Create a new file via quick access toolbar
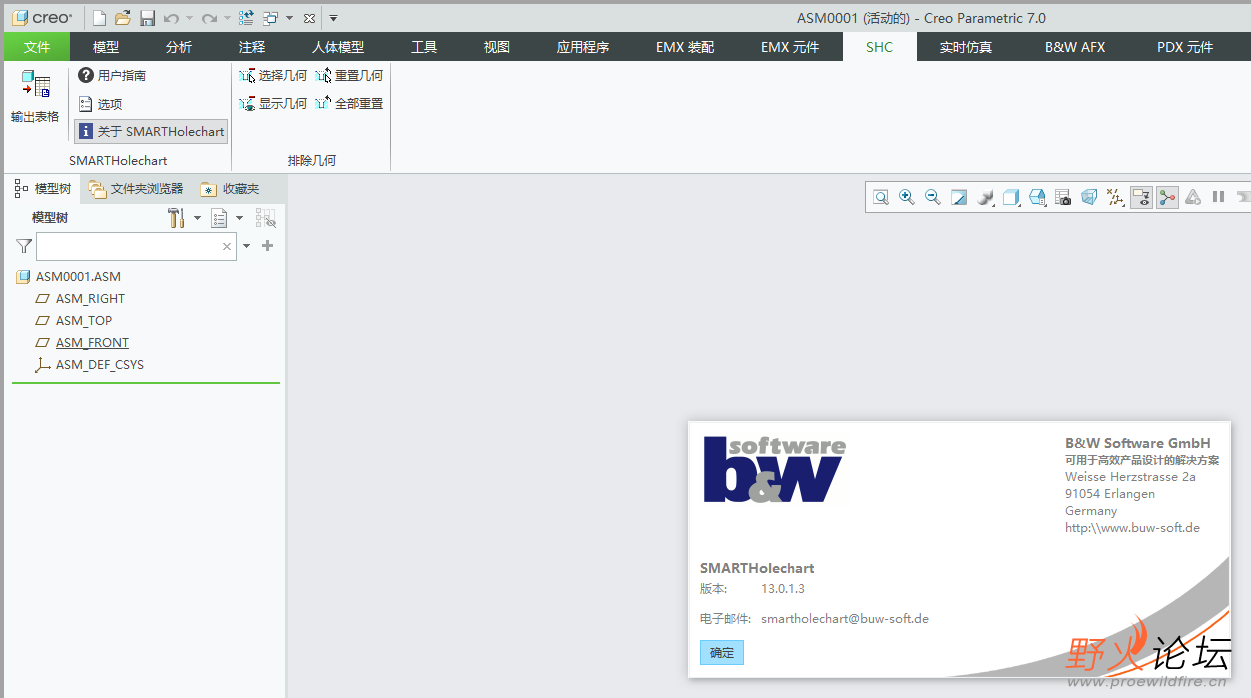 point(99,18)
